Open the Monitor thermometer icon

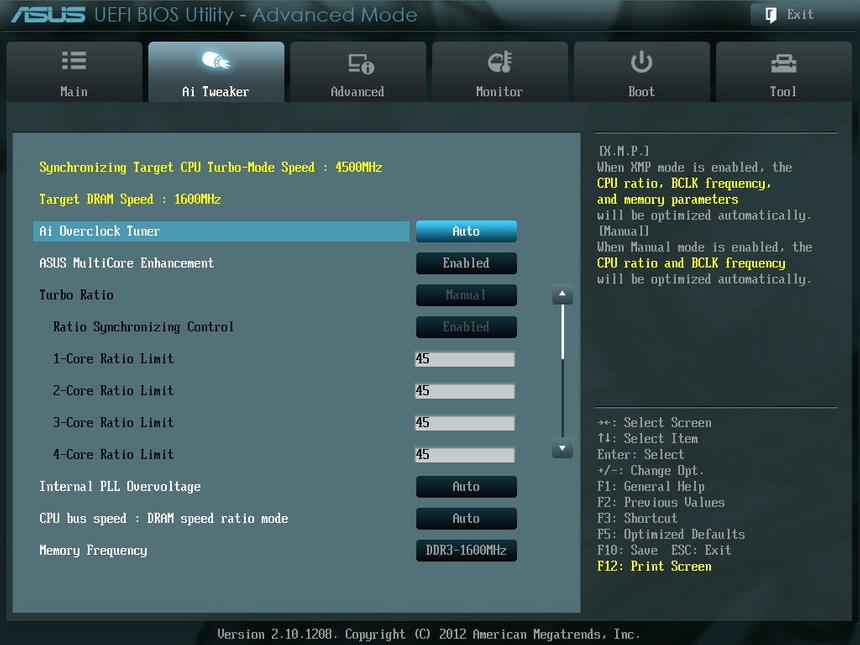(x=500, y=62)
